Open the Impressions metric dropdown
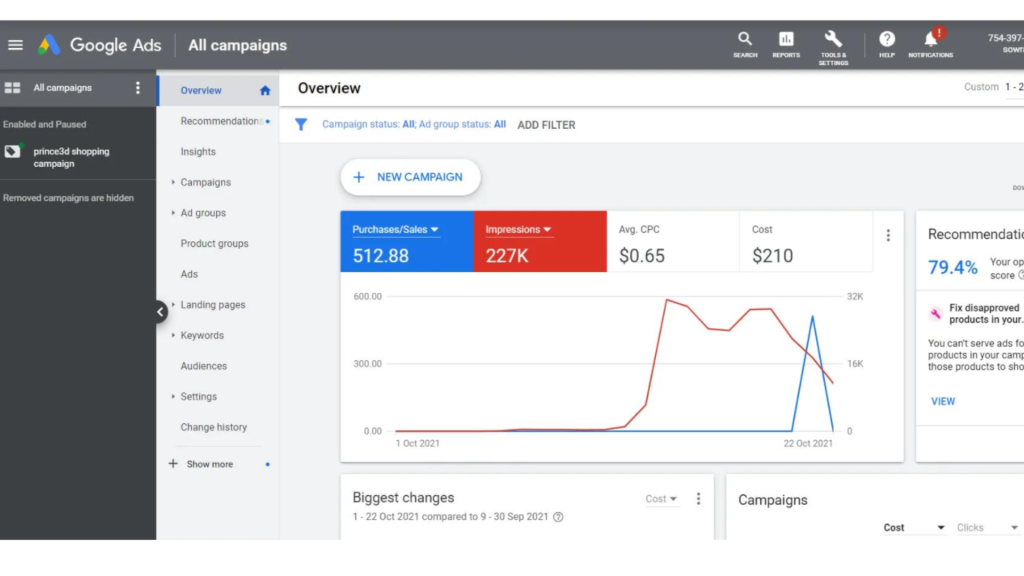 (518, 230)
